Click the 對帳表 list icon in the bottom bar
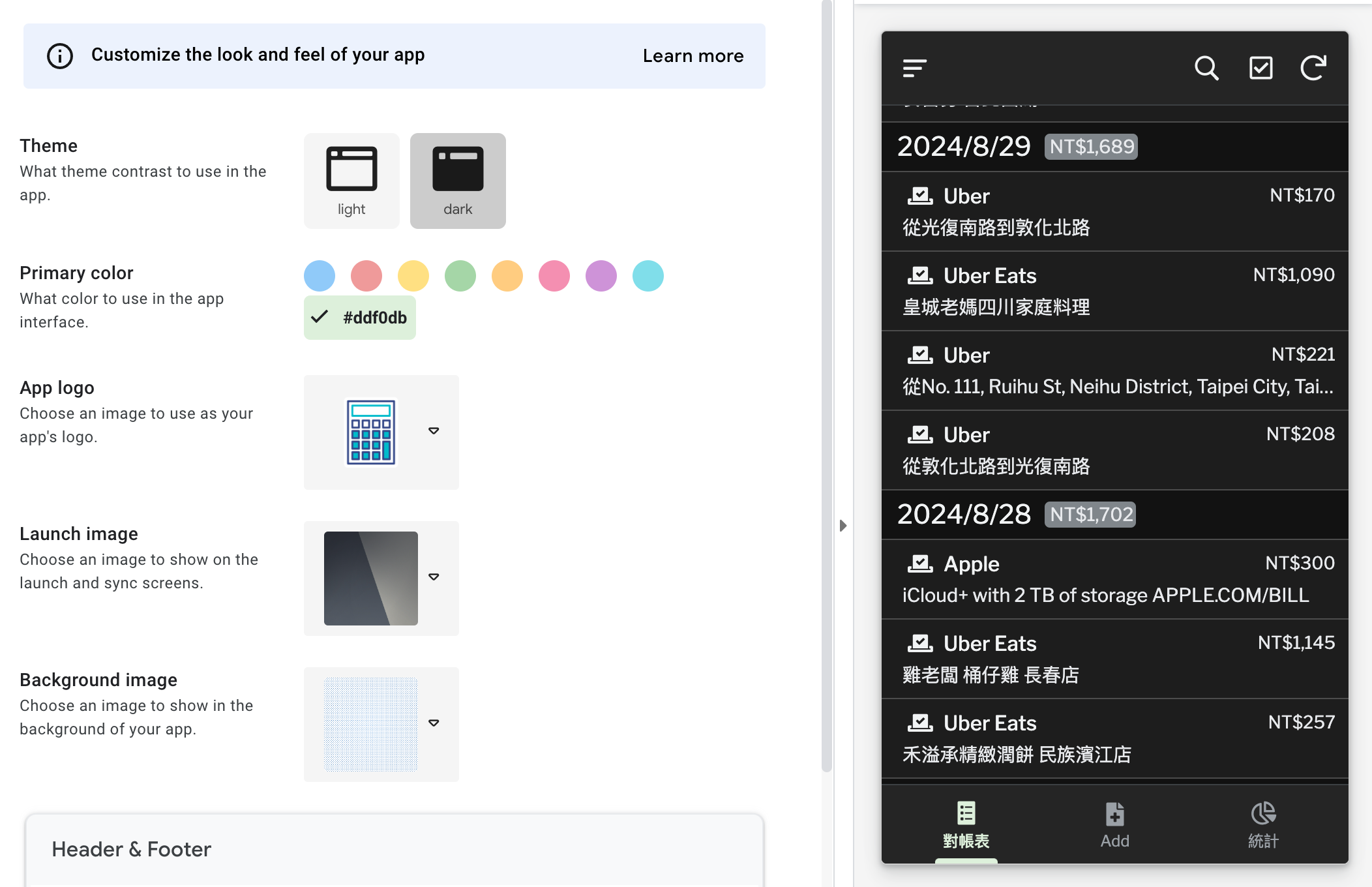 (966, 813)
